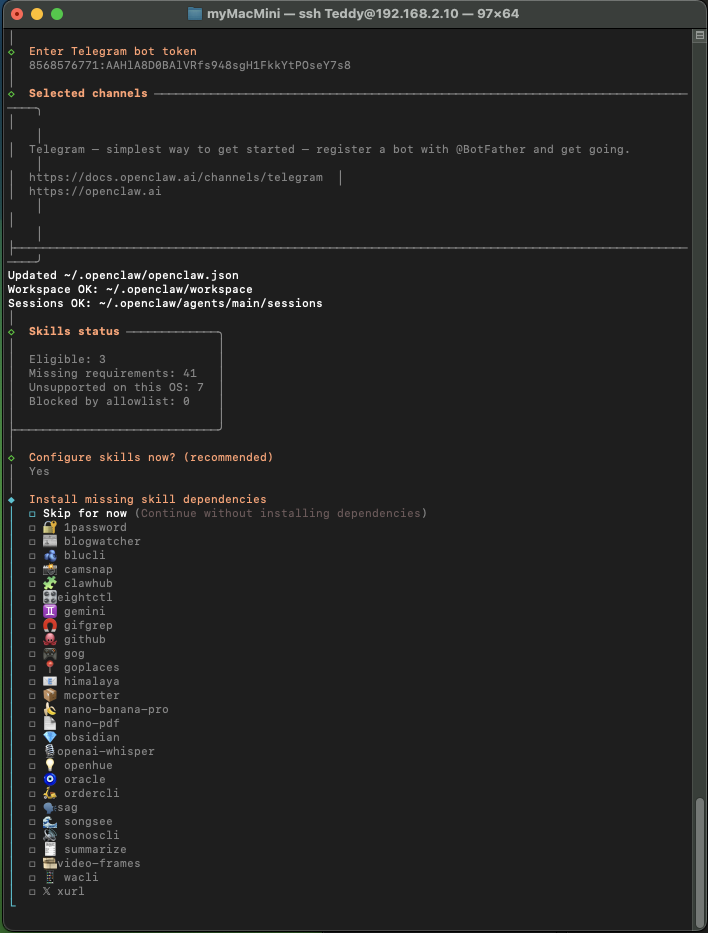This screenshot has width=708, height=933.
Task: Select the mcporter list entry
Action: [91, 695]
